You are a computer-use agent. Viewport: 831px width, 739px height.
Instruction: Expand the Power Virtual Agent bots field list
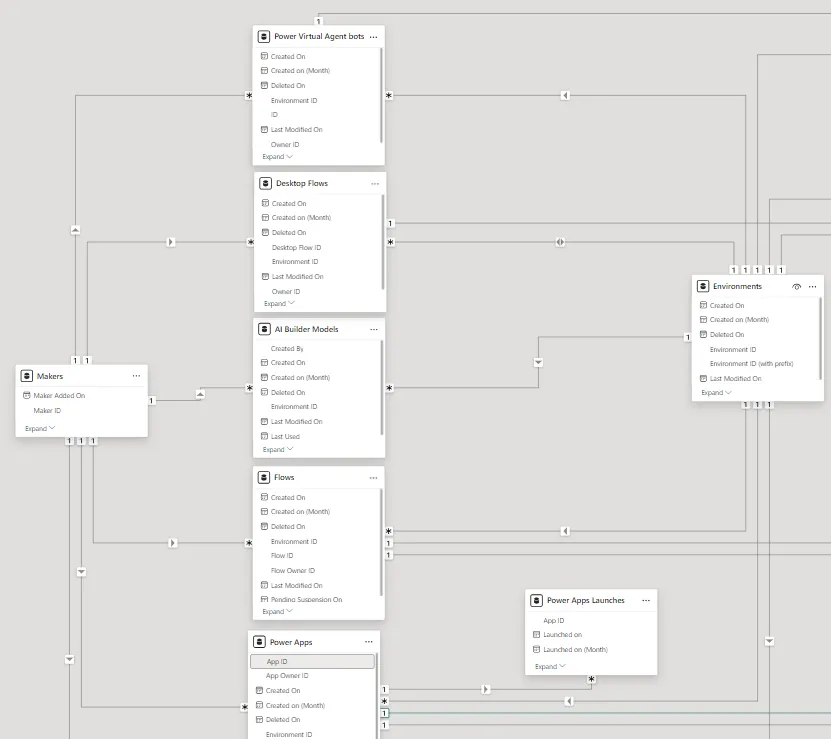point(278,157)
